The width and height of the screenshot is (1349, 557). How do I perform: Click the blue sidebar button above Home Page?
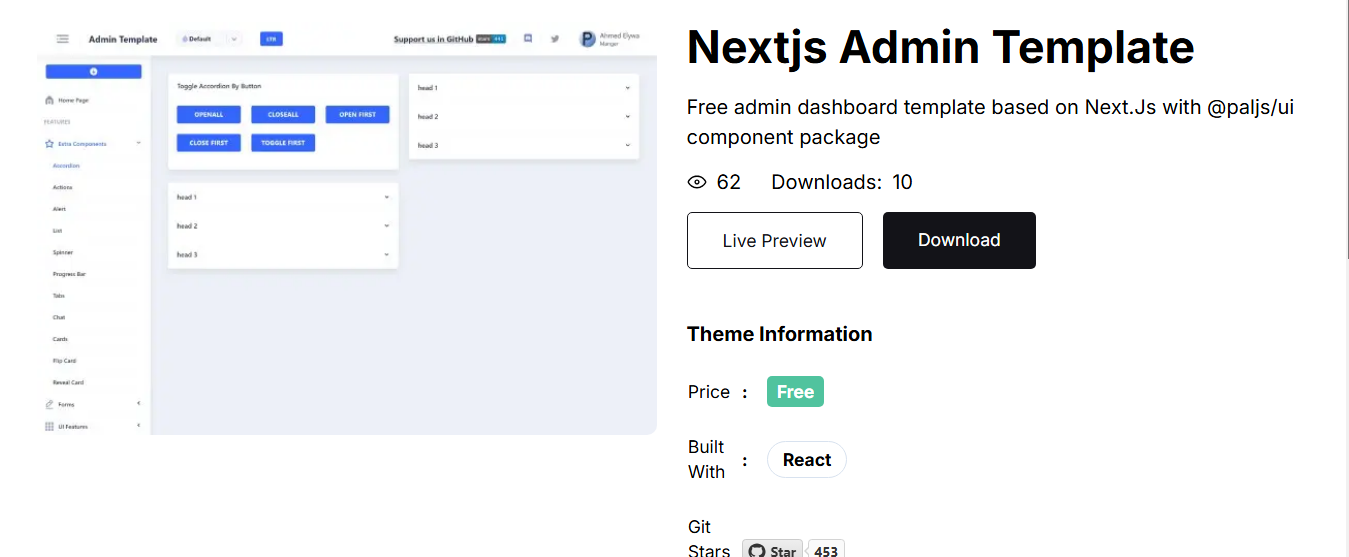[x=93, y=71]
